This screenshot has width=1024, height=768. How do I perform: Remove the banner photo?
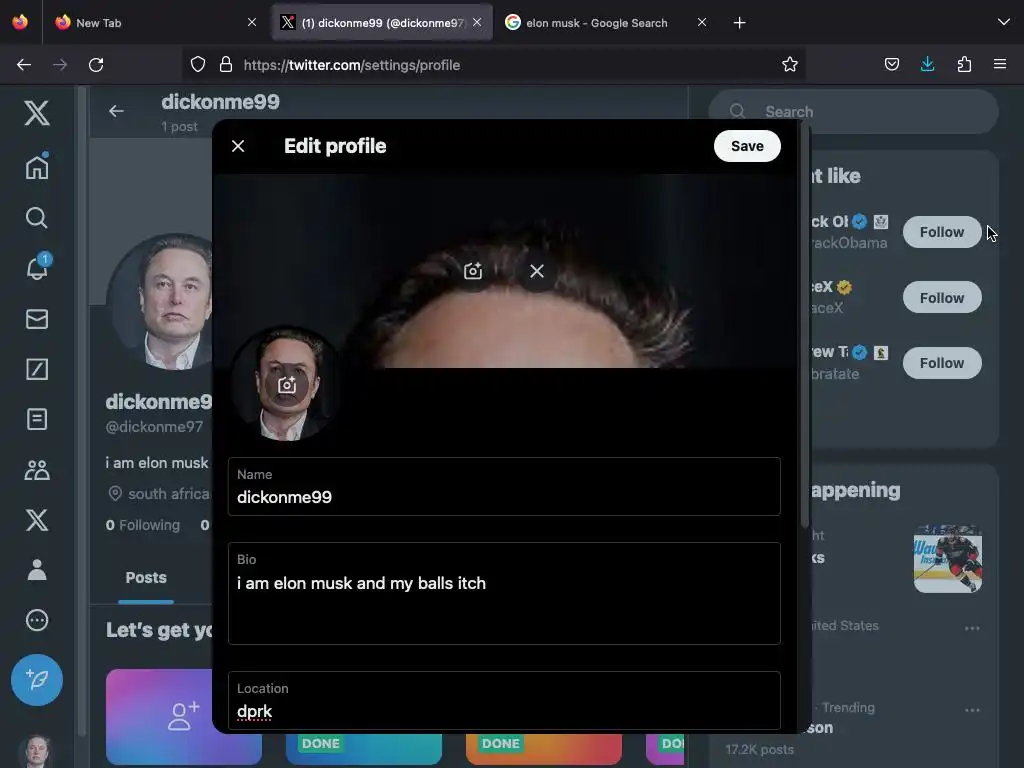tap(537, 271)
